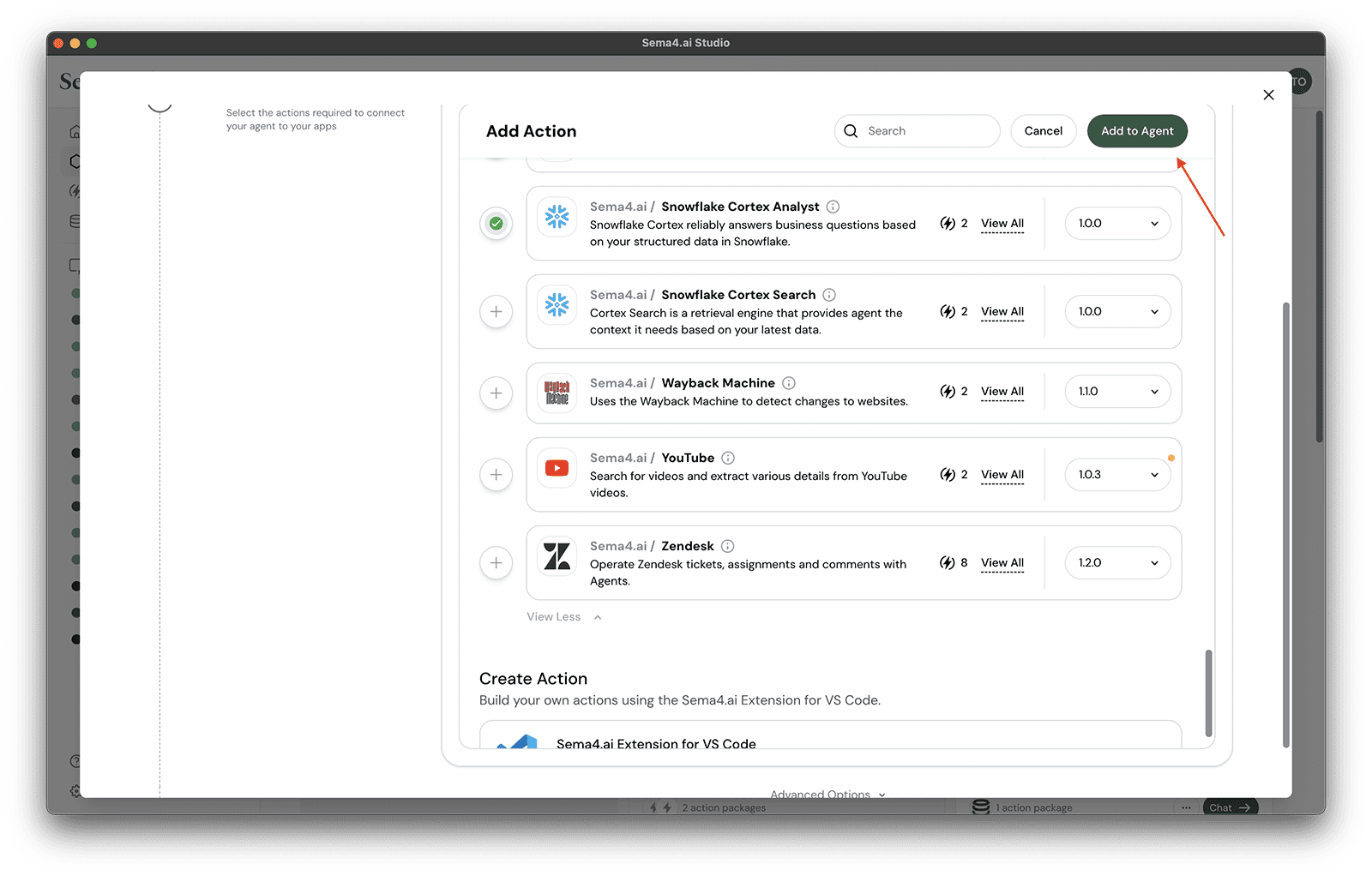Click into the Search actions field
The width and height of the screenshot is (1372, 876).
tap(926, 131)
